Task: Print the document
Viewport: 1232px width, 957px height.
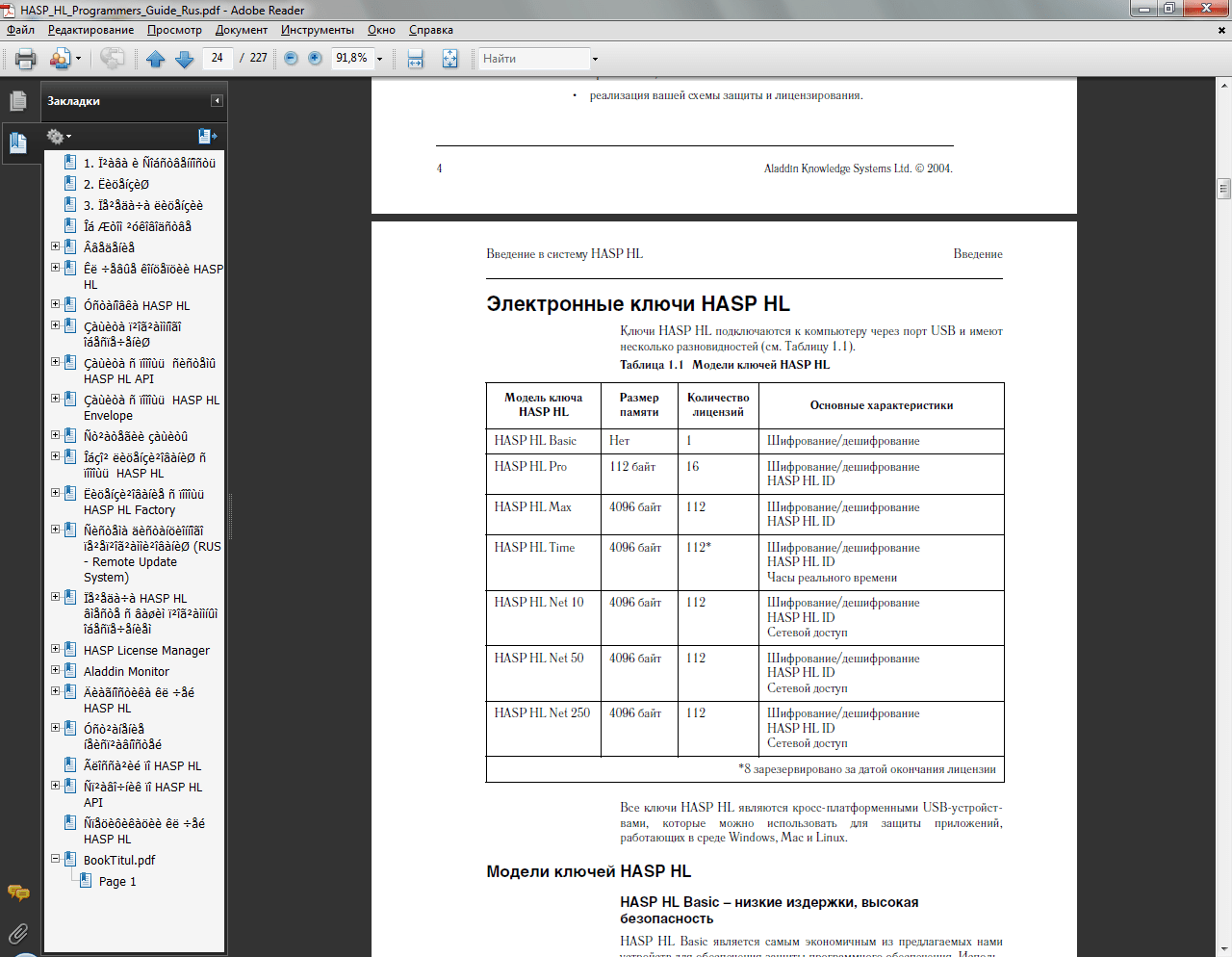Action: tap(23, 58)
